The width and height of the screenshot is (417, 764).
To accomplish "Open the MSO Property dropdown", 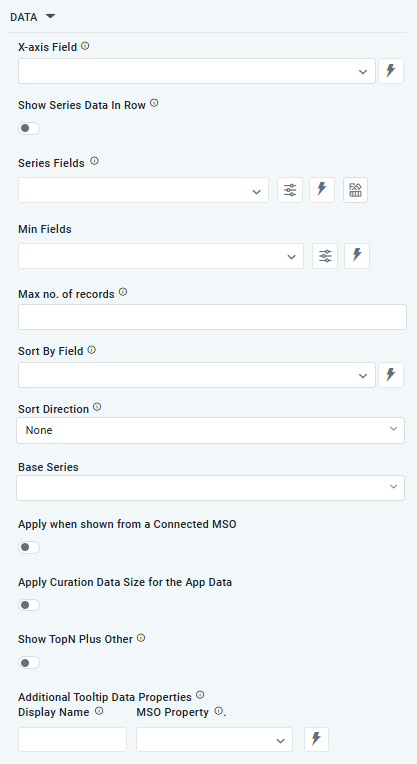I will pyautogui.click(x=214, y=740).
